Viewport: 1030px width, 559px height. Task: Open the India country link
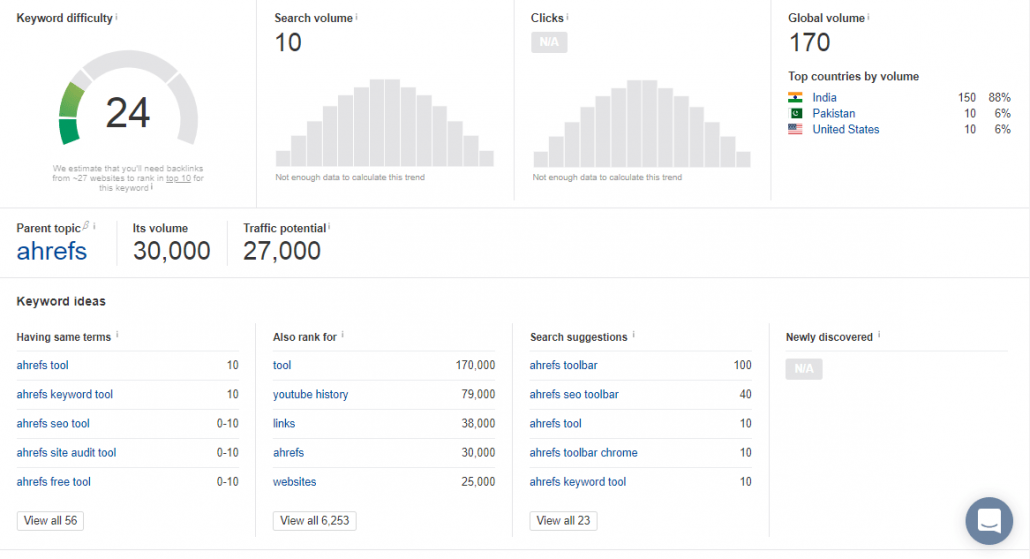(x=824, y=97)
